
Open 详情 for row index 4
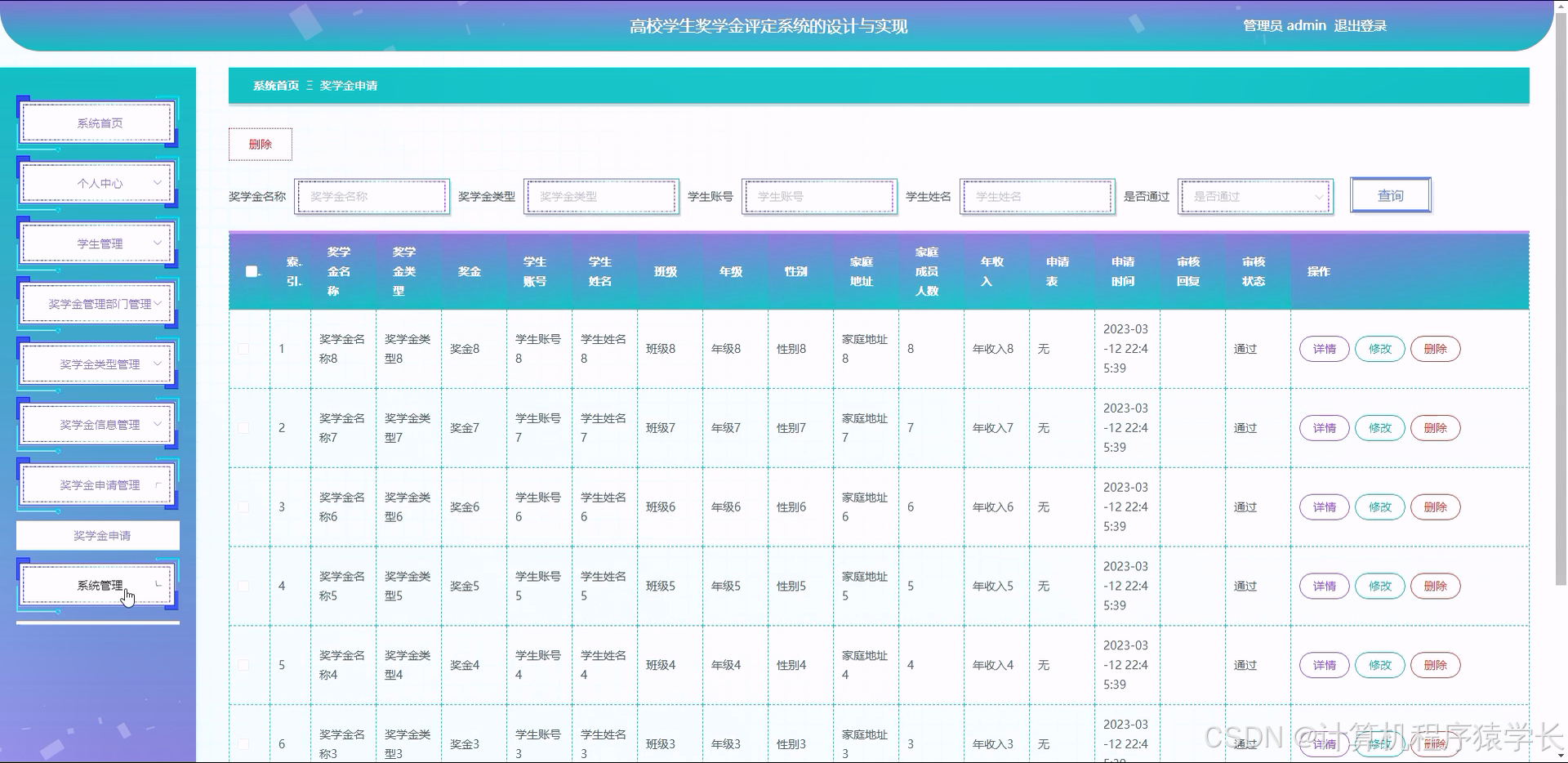(1325, 586)
